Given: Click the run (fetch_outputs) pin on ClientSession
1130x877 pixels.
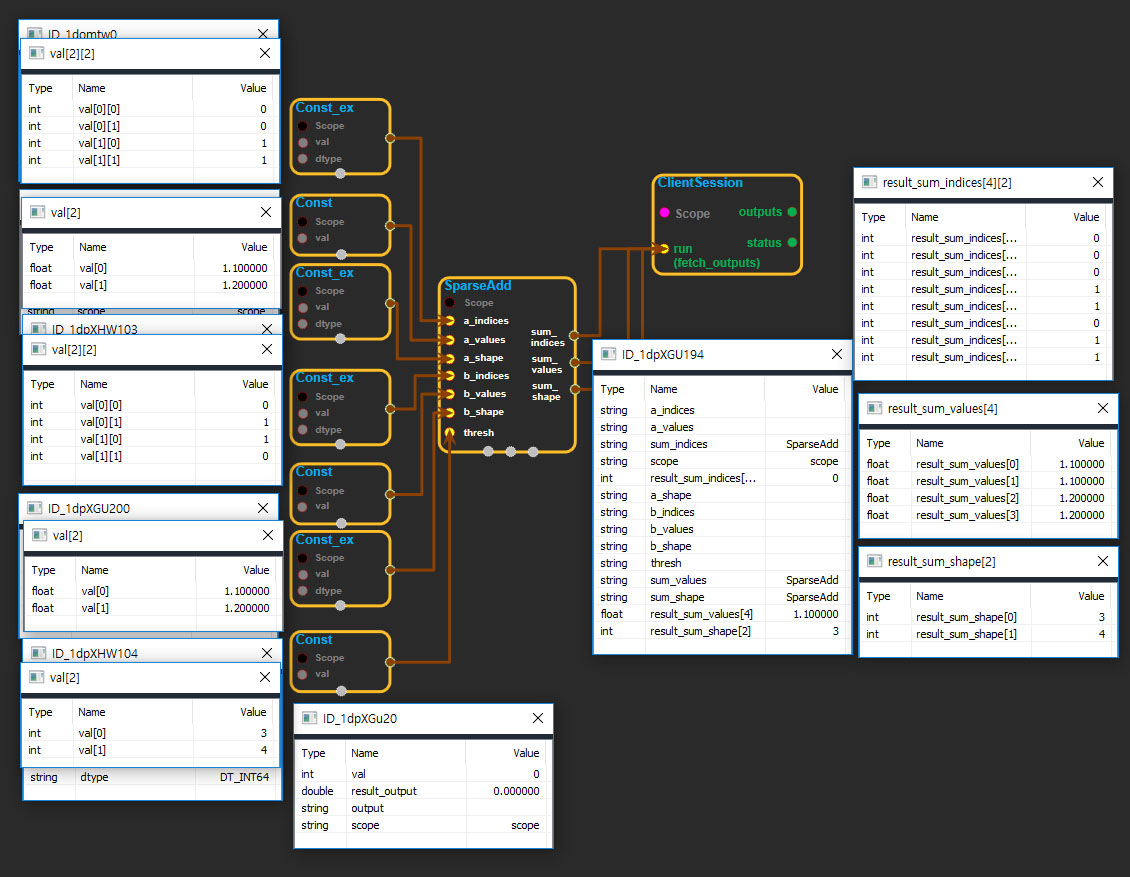Looking at the screenshot, I should click(x=664, y=248).
